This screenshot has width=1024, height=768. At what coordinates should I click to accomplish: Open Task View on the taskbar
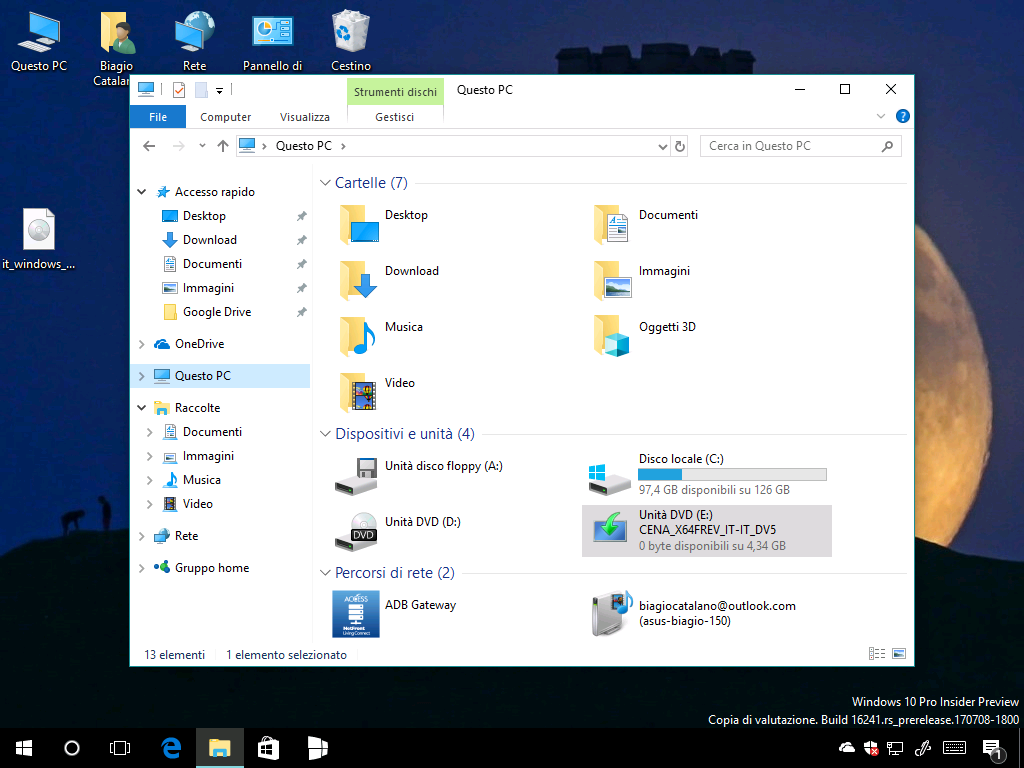click(120, 748)
